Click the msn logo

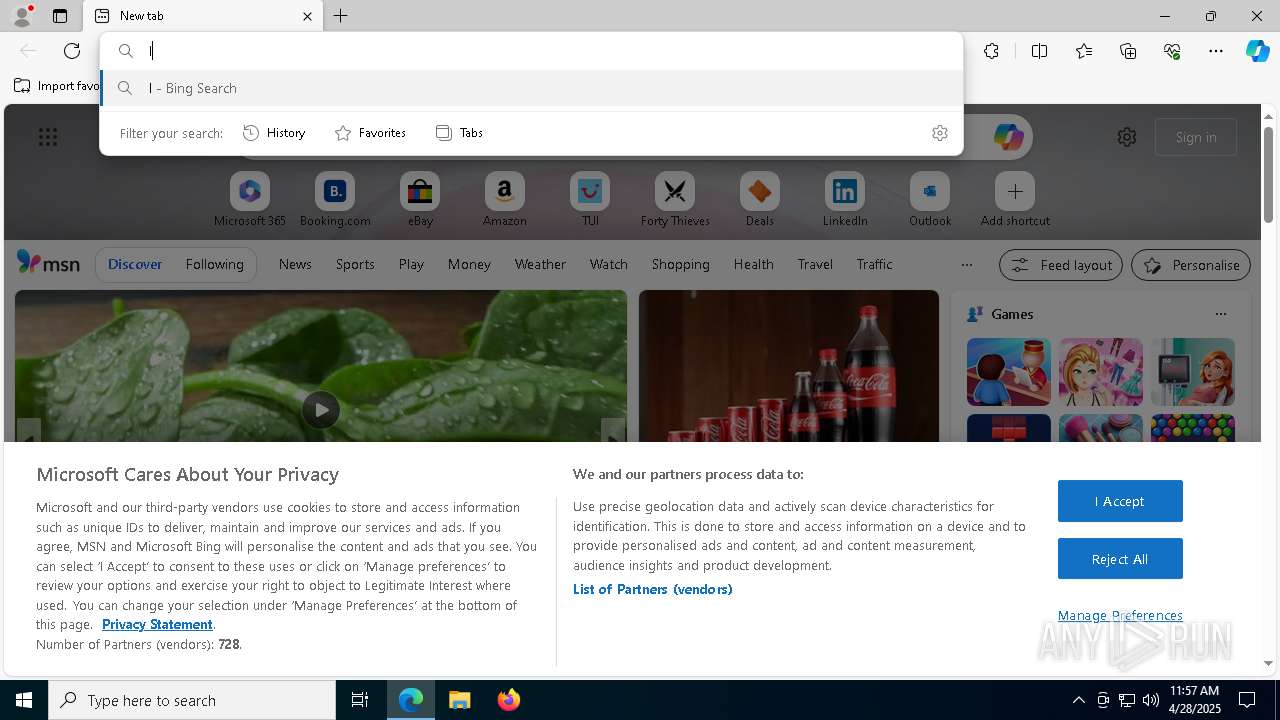point(48,263)
